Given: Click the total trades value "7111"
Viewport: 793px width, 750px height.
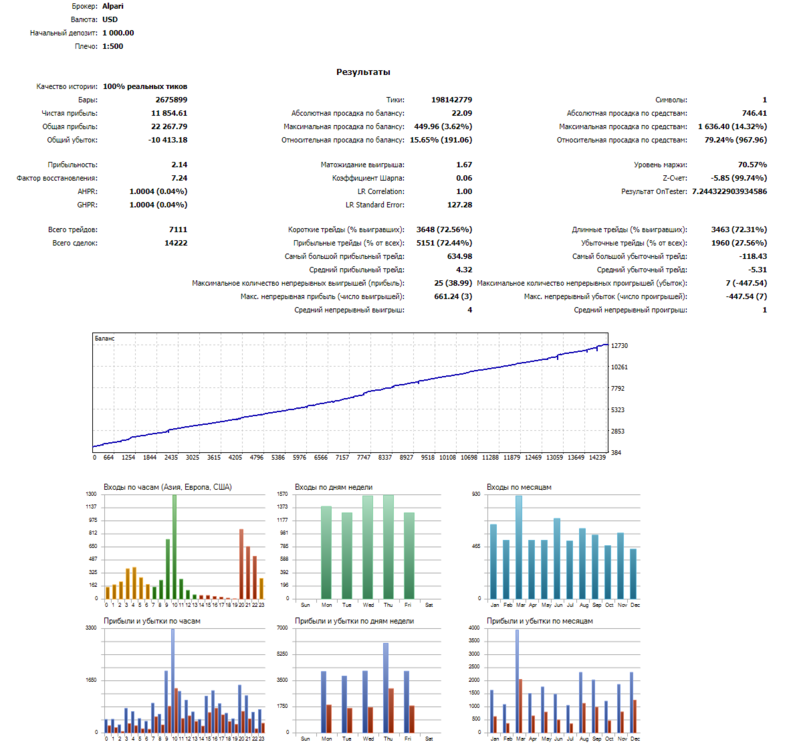Looking at the screenshot, I should tap(178, 230).
